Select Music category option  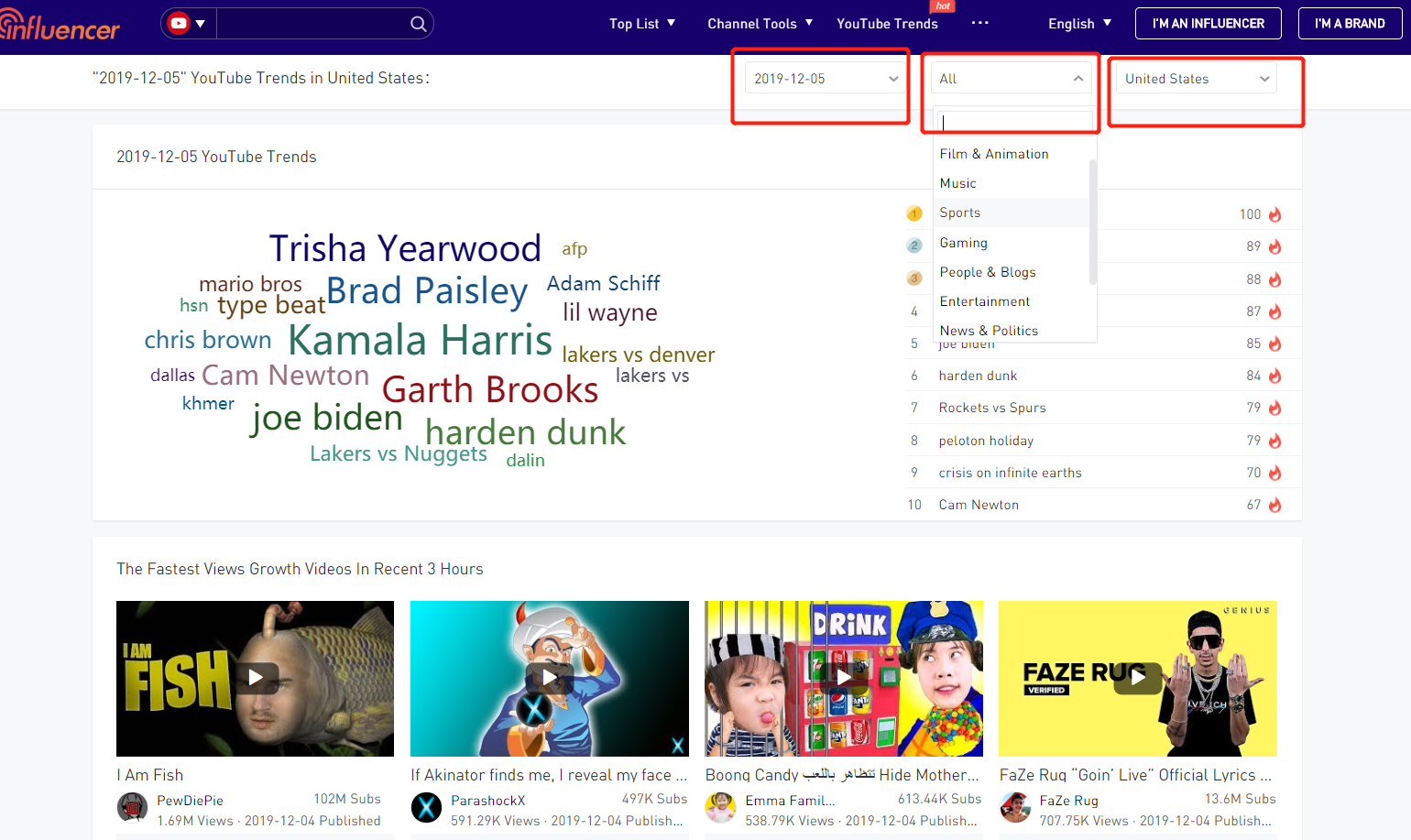pos(958,183)
